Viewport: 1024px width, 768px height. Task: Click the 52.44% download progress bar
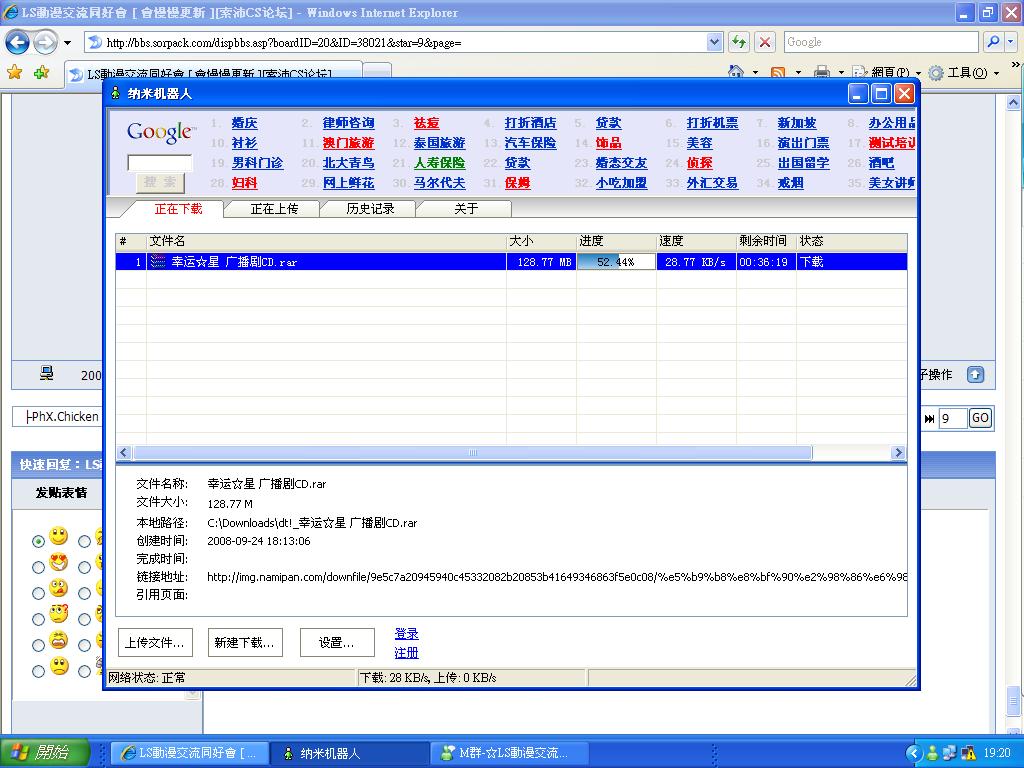(x=616, y=262)
